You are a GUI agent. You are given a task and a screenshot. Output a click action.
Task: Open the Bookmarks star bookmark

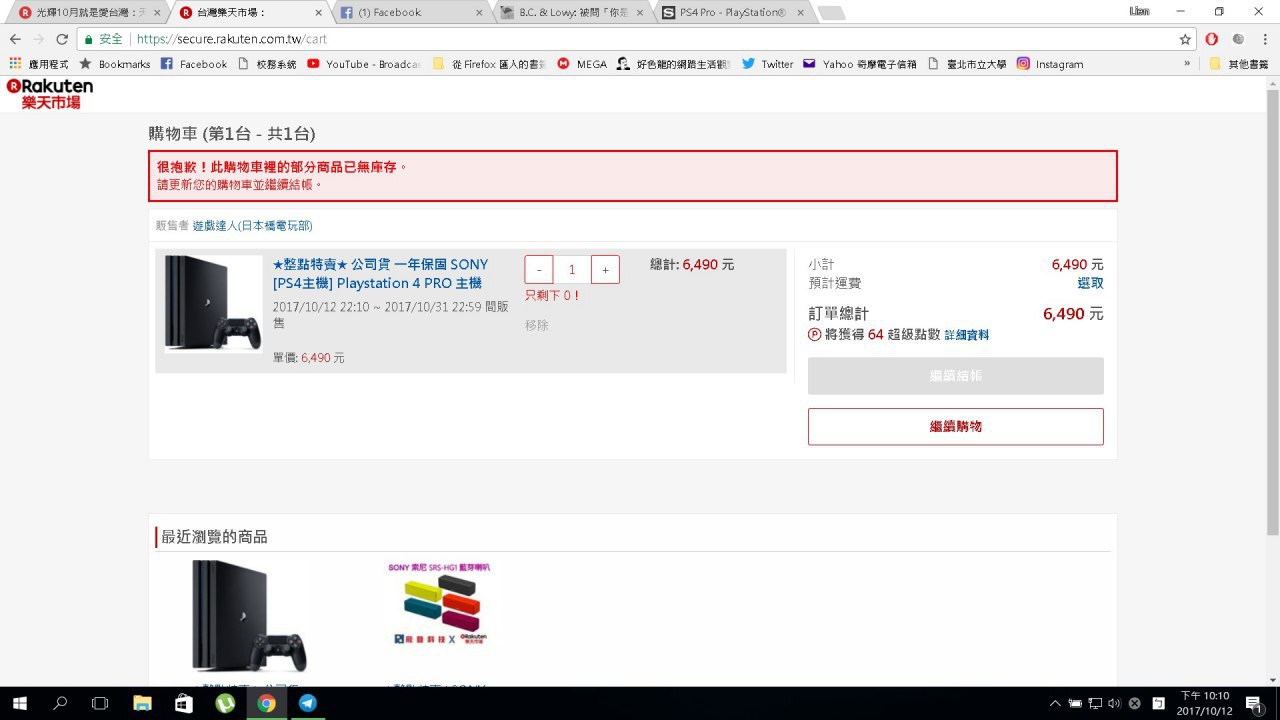click(114, 64)
